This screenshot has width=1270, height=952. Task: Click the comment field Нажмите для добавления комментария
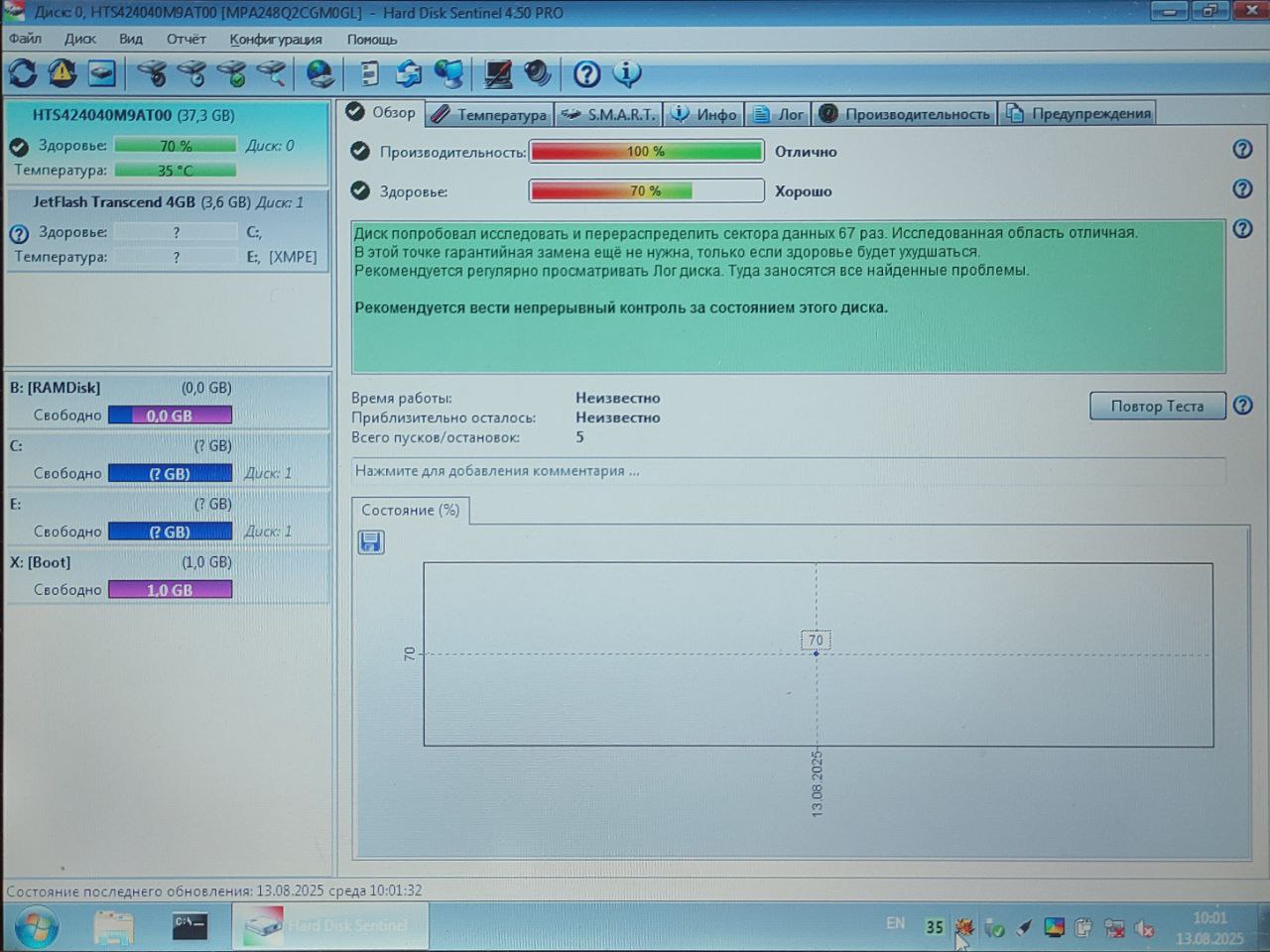789,471
